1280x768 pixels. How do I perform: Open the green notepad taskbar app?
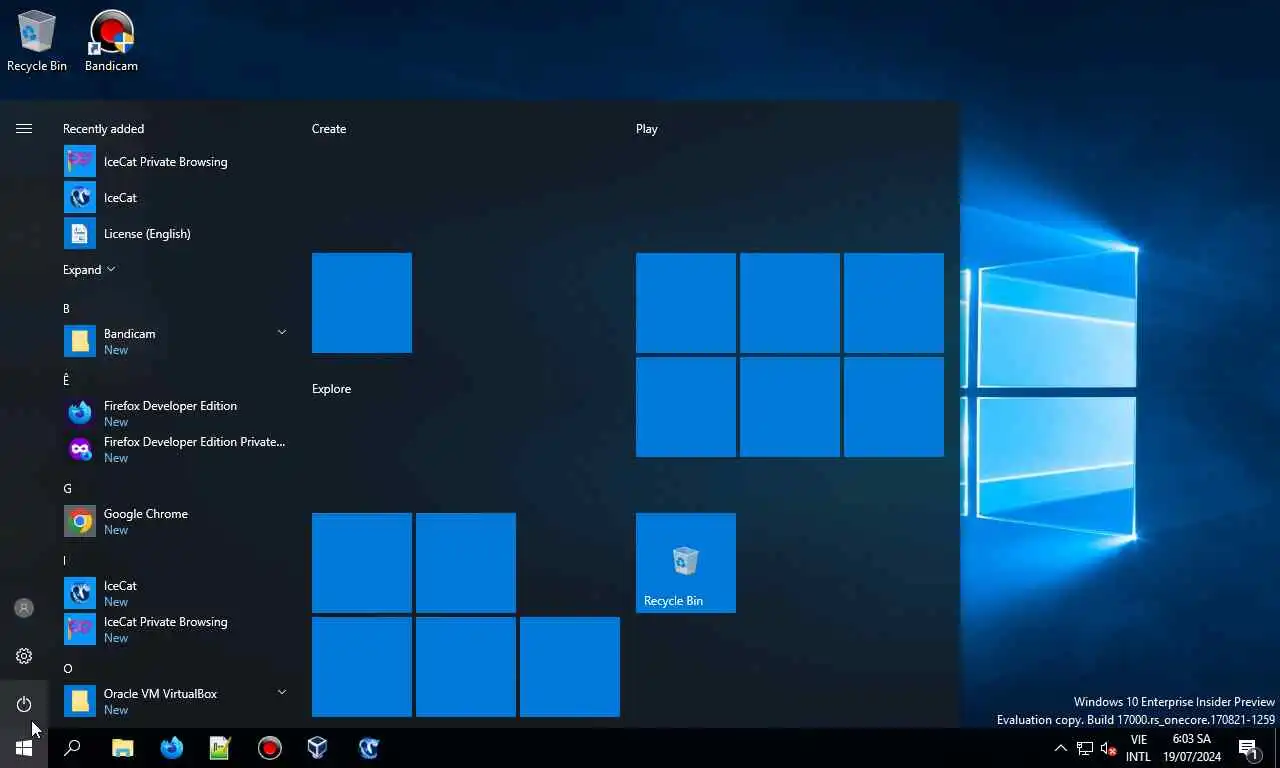[x=220, y=748]
